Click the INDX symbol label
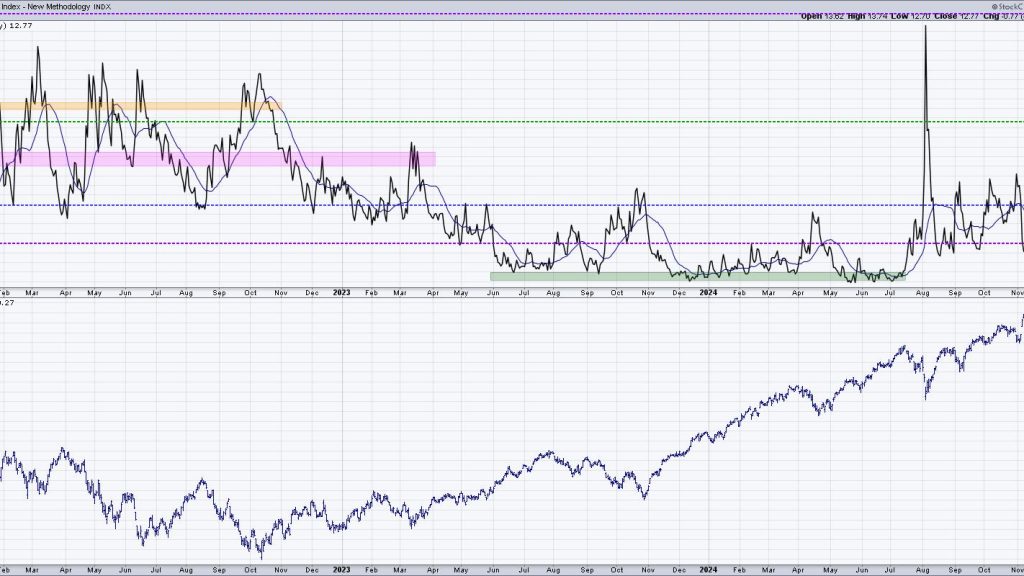The height and width of the screenshot is (576, 1024). click(x=100, y=6)
